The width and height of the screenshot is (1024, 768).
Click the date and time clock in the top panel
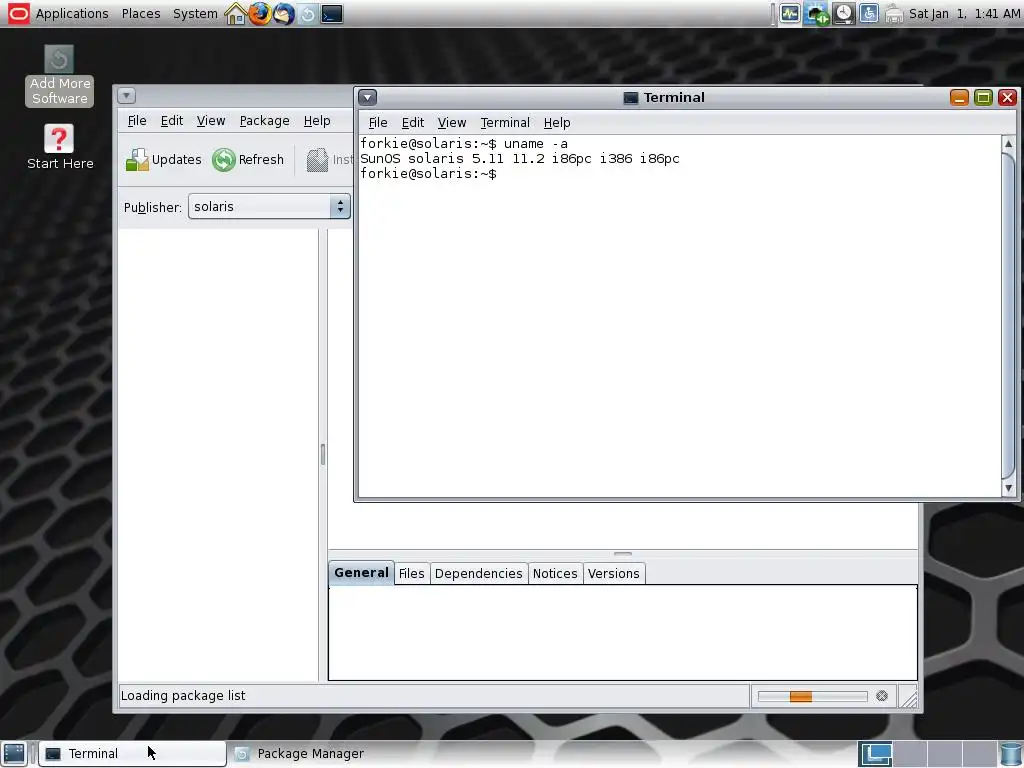[x=964, y=14]
